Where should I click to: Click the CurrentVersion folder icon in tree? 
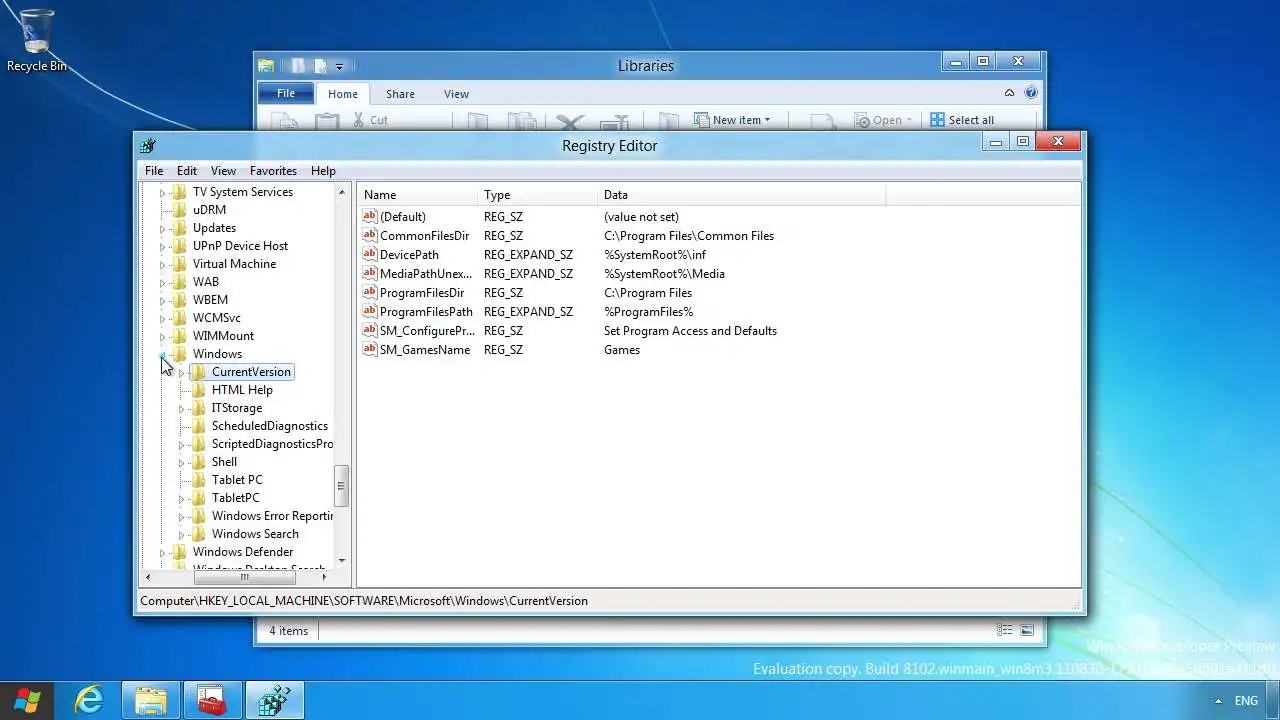(198, 372)
